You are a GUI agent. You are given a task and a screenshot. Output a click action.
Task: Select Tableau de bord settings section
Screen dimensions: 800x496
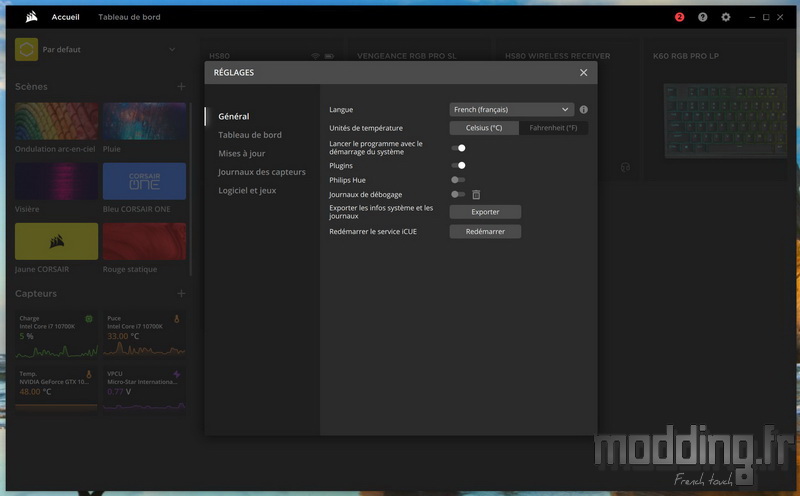coord(250,135)
